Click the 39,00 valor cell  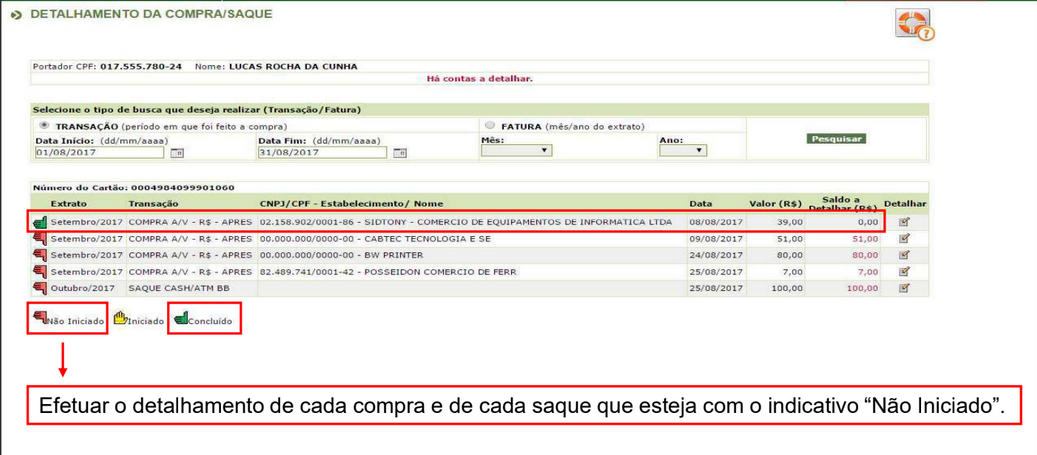pos(792,222)
